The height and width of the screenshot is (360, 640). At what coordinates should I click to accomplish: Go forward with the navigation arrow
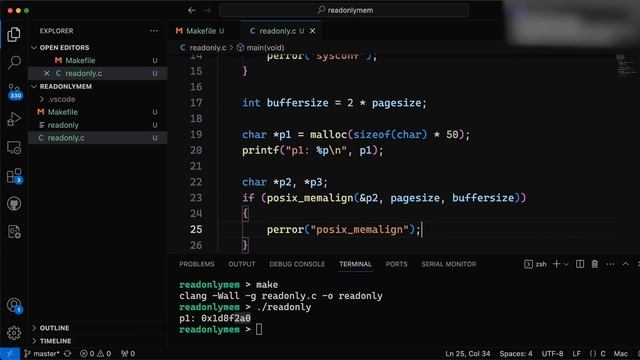tap(207, 10)
